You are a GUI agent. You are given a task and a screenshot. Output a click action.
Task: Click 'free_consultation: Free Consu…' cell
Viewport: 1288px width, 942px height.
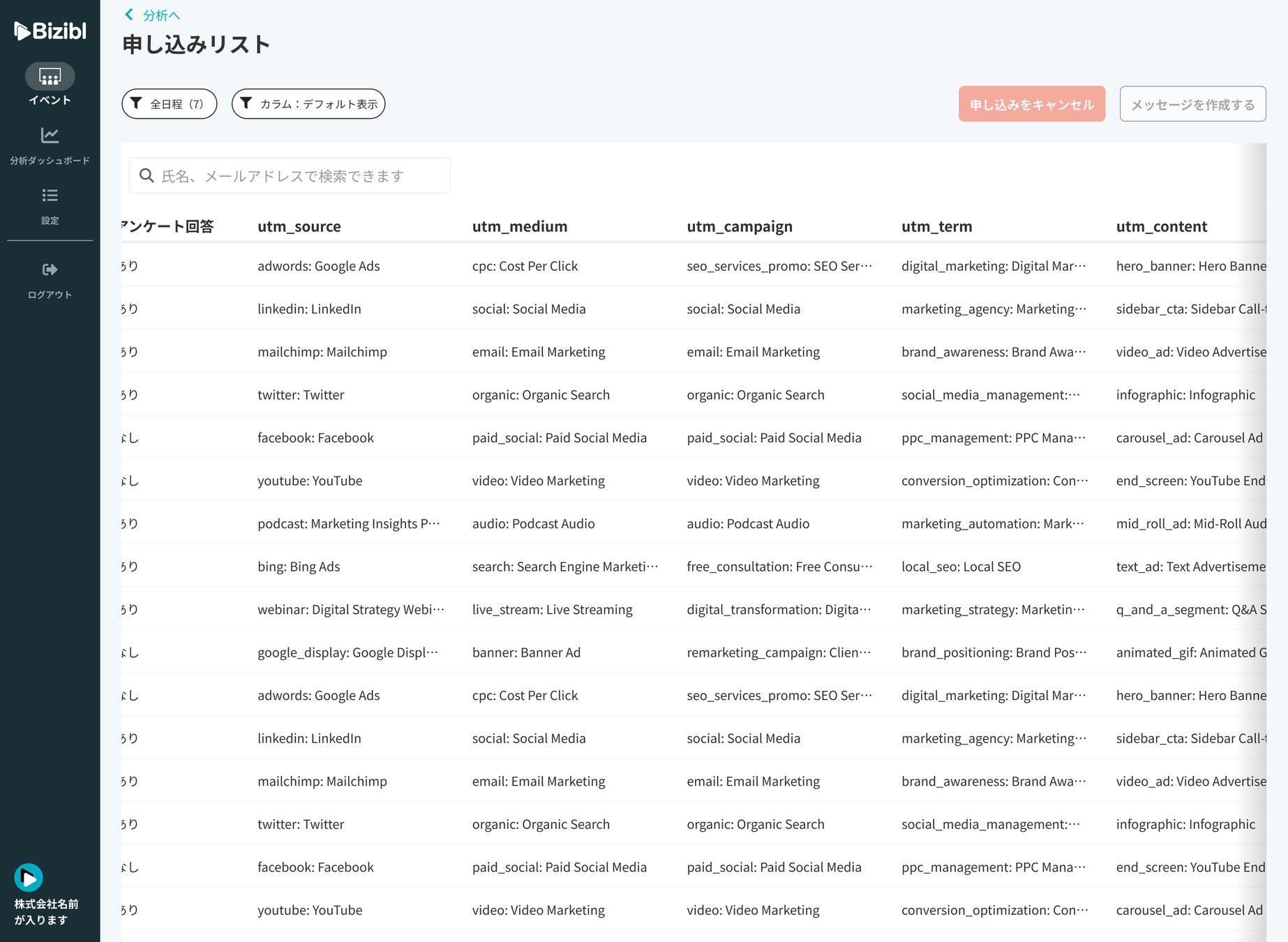pos(780,567)
